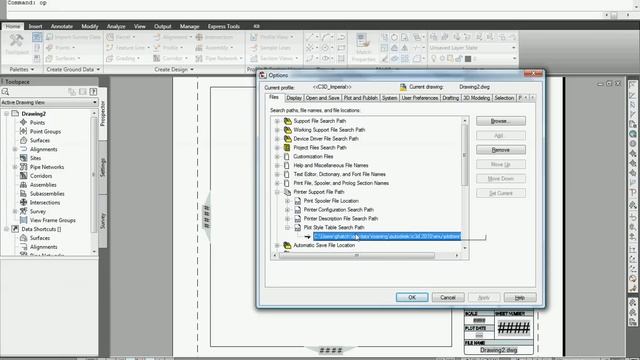Screen dimensions: 640x360
Task: Expand Support File Search Path node
Action: [277, 121]
